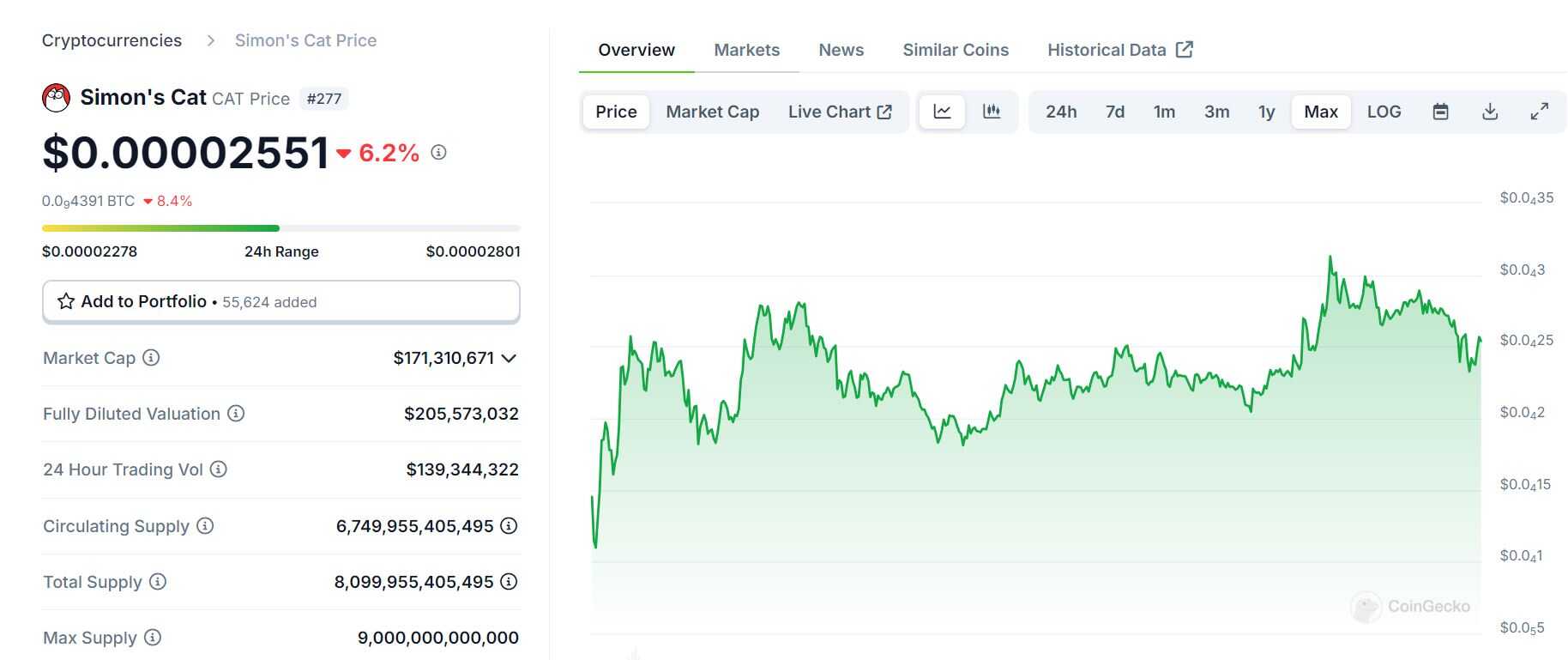The image size is (1568, 660).
Task: Open the Overview tab
Action: pos(636,50)
